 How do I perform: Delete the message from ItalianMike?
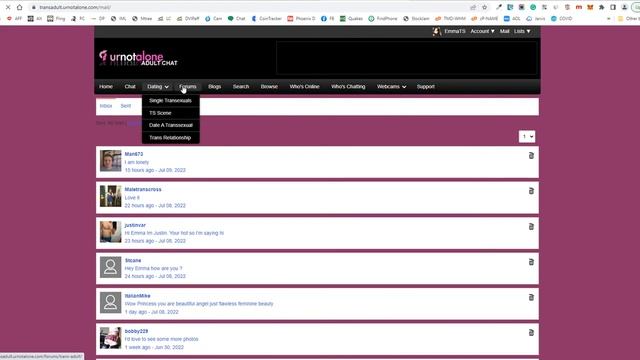[x=531, y=298]
